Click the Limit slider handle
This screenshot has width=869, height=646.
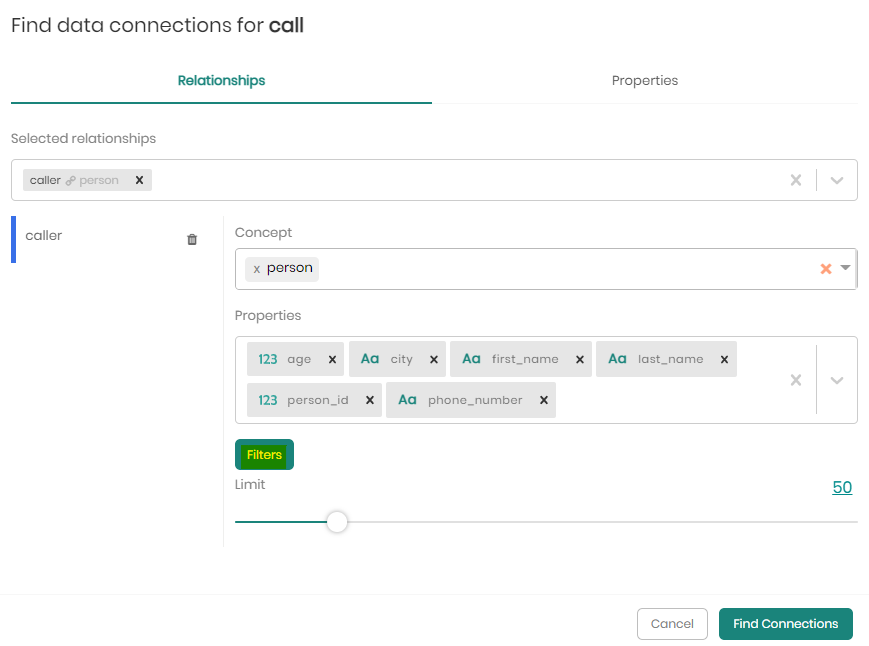tap(337, 522)
